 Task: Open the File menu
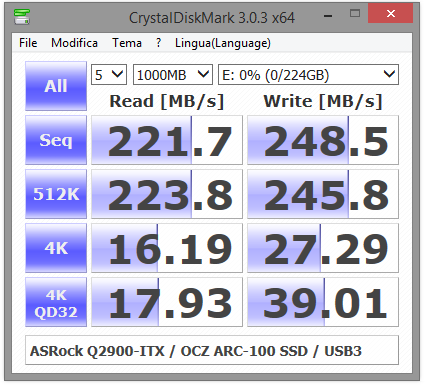pyautogui.click(x=28, y=43)
